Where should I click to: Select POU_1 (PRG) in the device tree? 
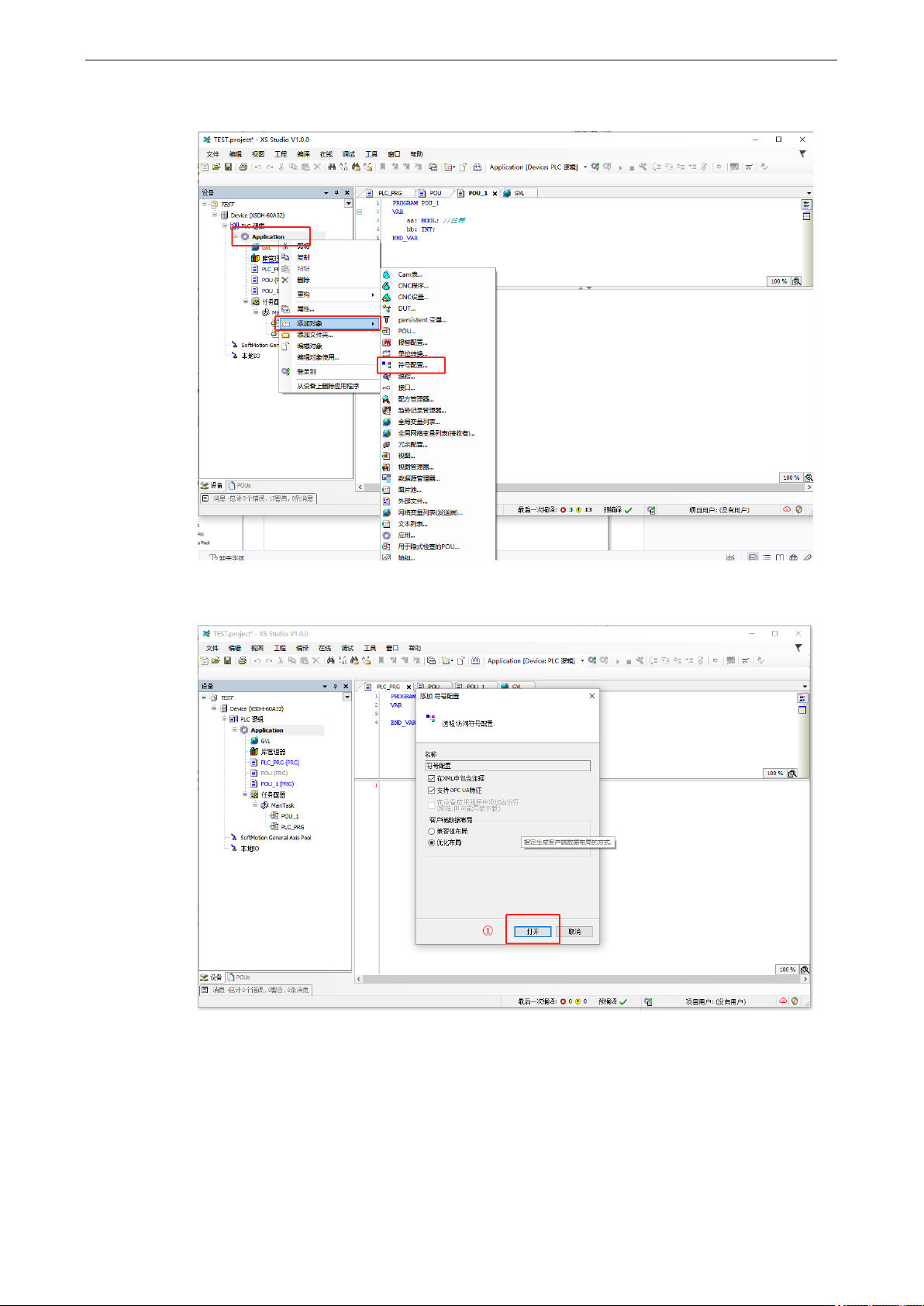[x=277, y=784]
